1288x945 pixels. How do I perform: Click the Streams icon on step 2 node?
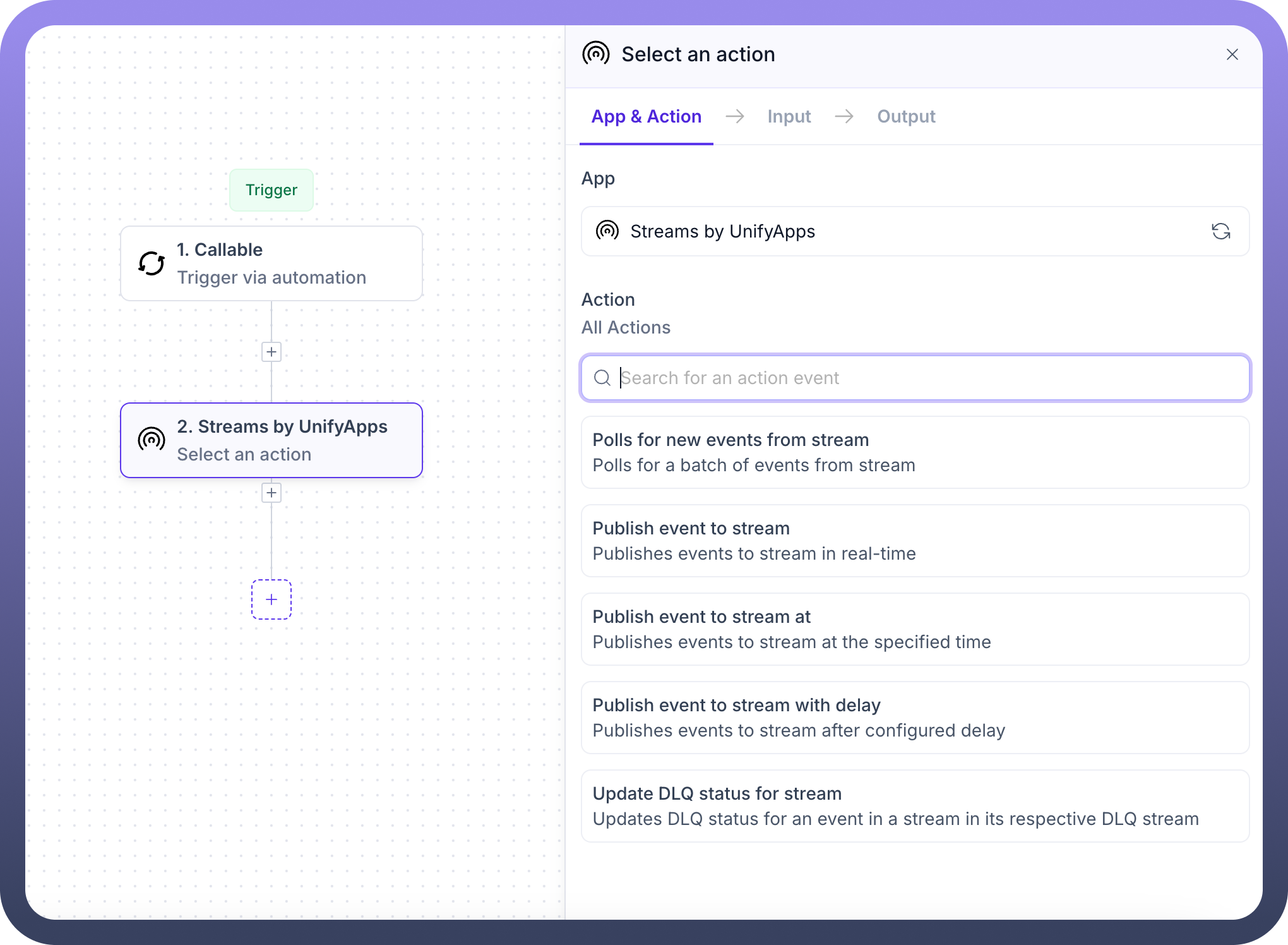pos(152,440)
